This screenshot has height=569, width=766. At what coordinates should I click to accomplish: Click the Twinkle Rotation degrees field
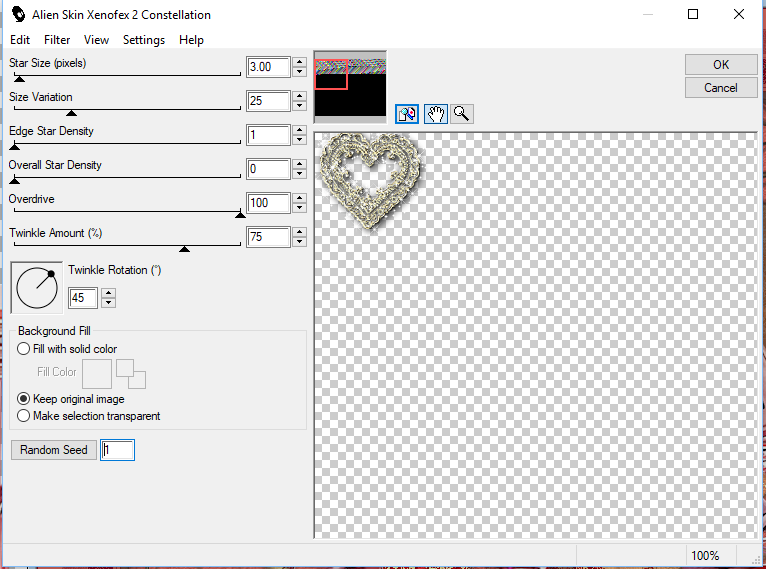click(x=83, y=297)
